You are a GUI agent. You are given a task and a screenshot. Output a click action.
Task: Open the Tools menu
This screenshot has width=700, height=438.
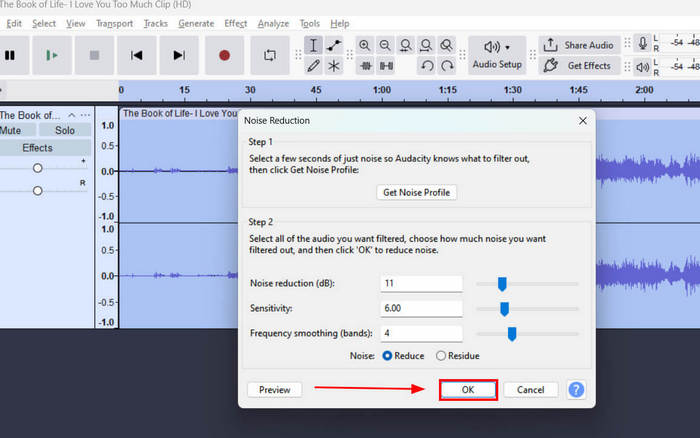click(x=309, y=24)
